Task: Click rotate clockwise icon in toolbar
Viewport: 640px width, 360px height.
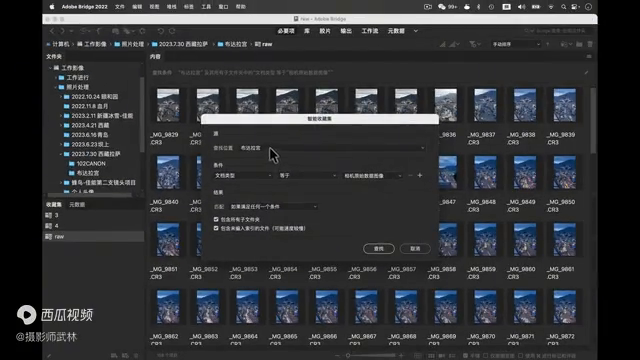Action: [x=172, y=31]
